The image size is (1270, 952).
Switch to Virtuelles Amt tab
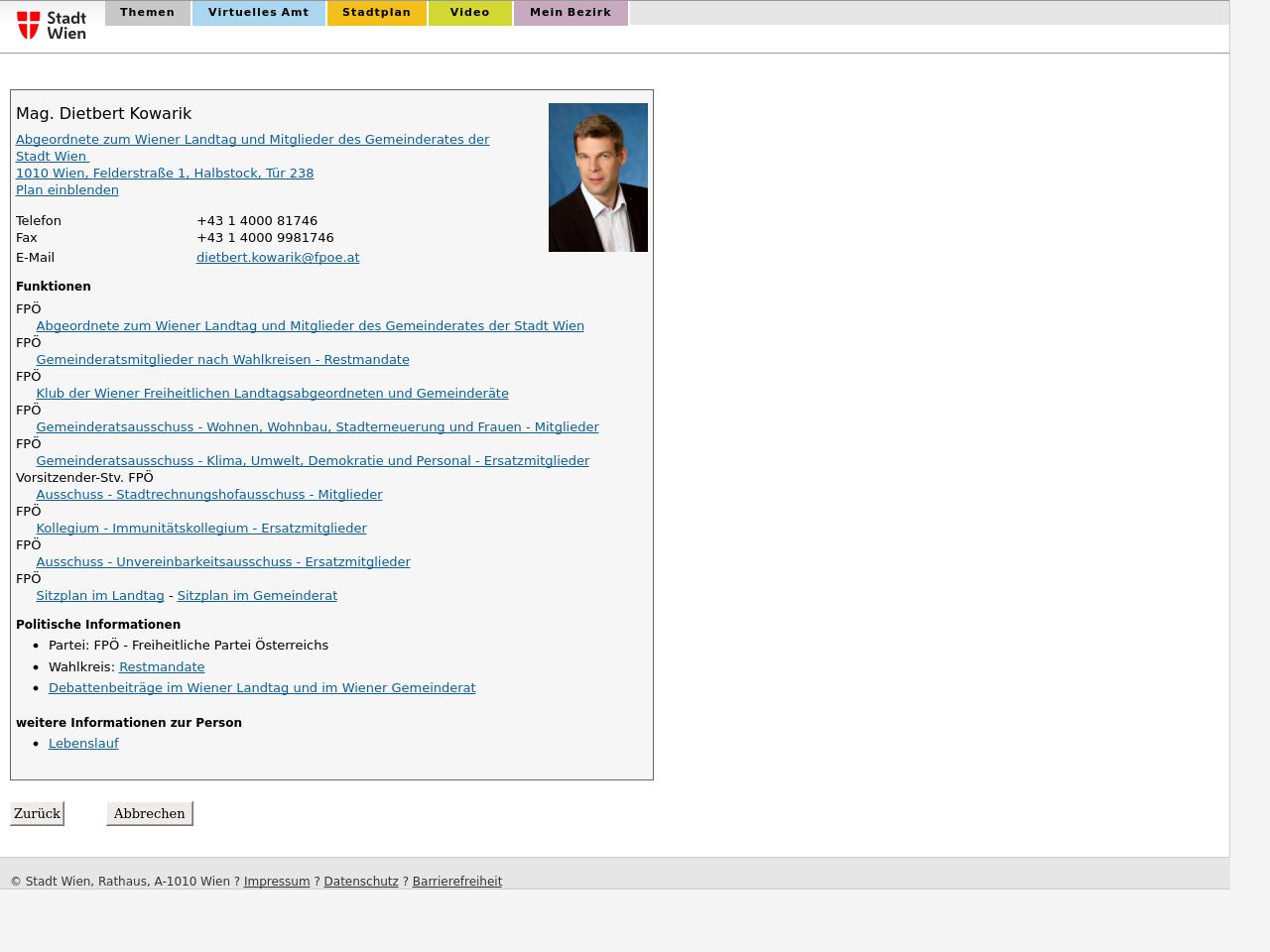(258, 13)
